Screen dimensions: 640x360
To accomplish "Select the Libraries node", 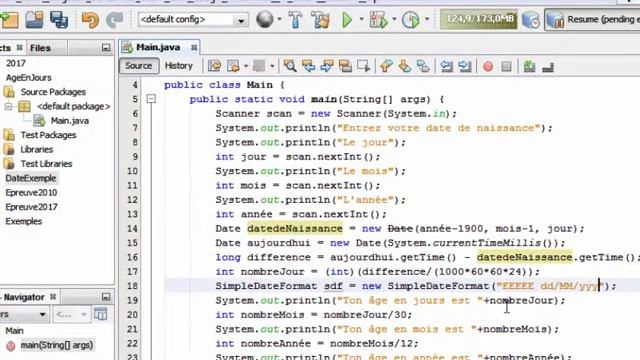I will (x=37, y=149).
